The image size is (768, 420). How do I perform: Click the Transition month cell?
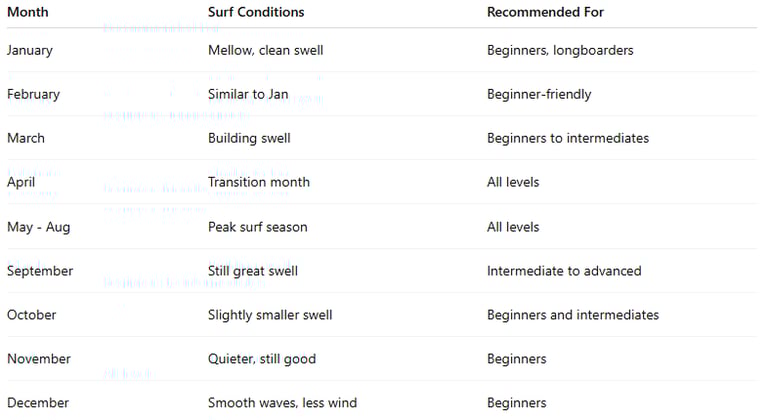(259, 182)
